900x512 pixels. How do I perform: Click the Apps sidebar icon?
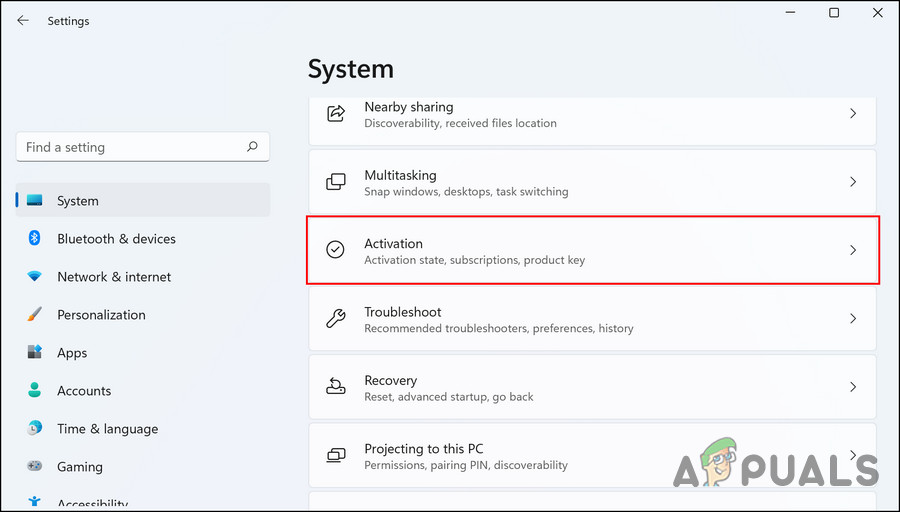(x=34, y=352)
